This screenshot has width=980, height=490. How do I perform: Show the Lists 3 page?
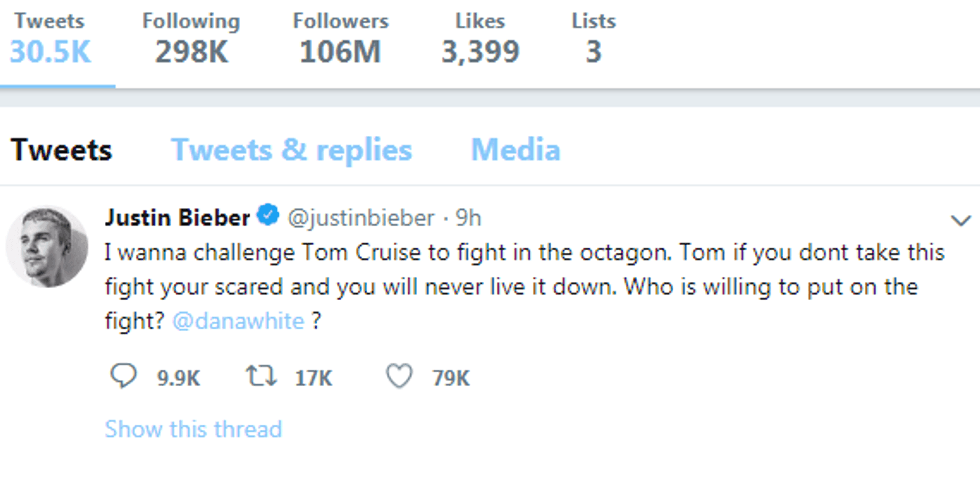point(593,38)
